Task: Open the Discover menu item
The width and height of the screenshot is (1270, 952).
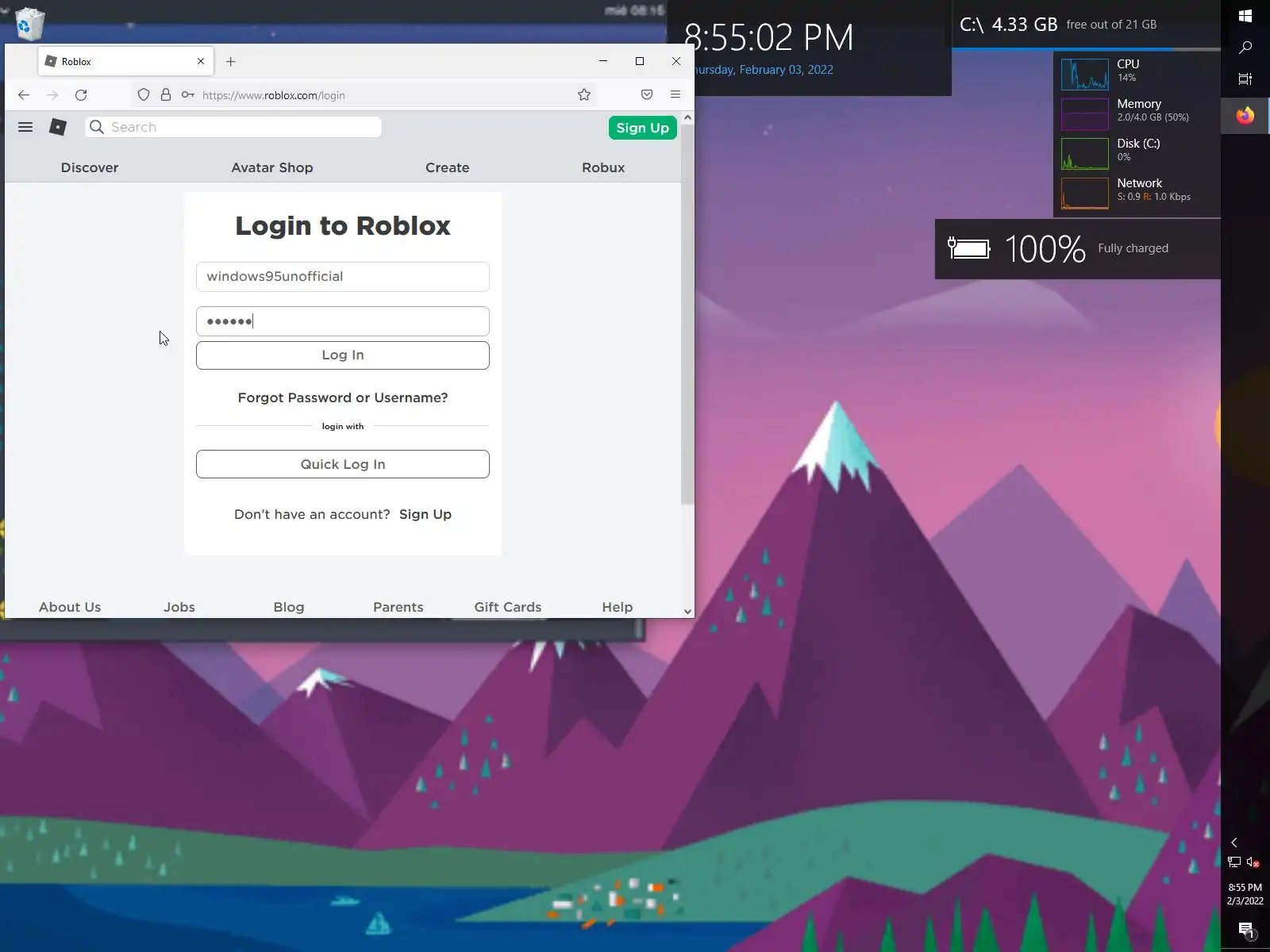Action: coord(90,167)
